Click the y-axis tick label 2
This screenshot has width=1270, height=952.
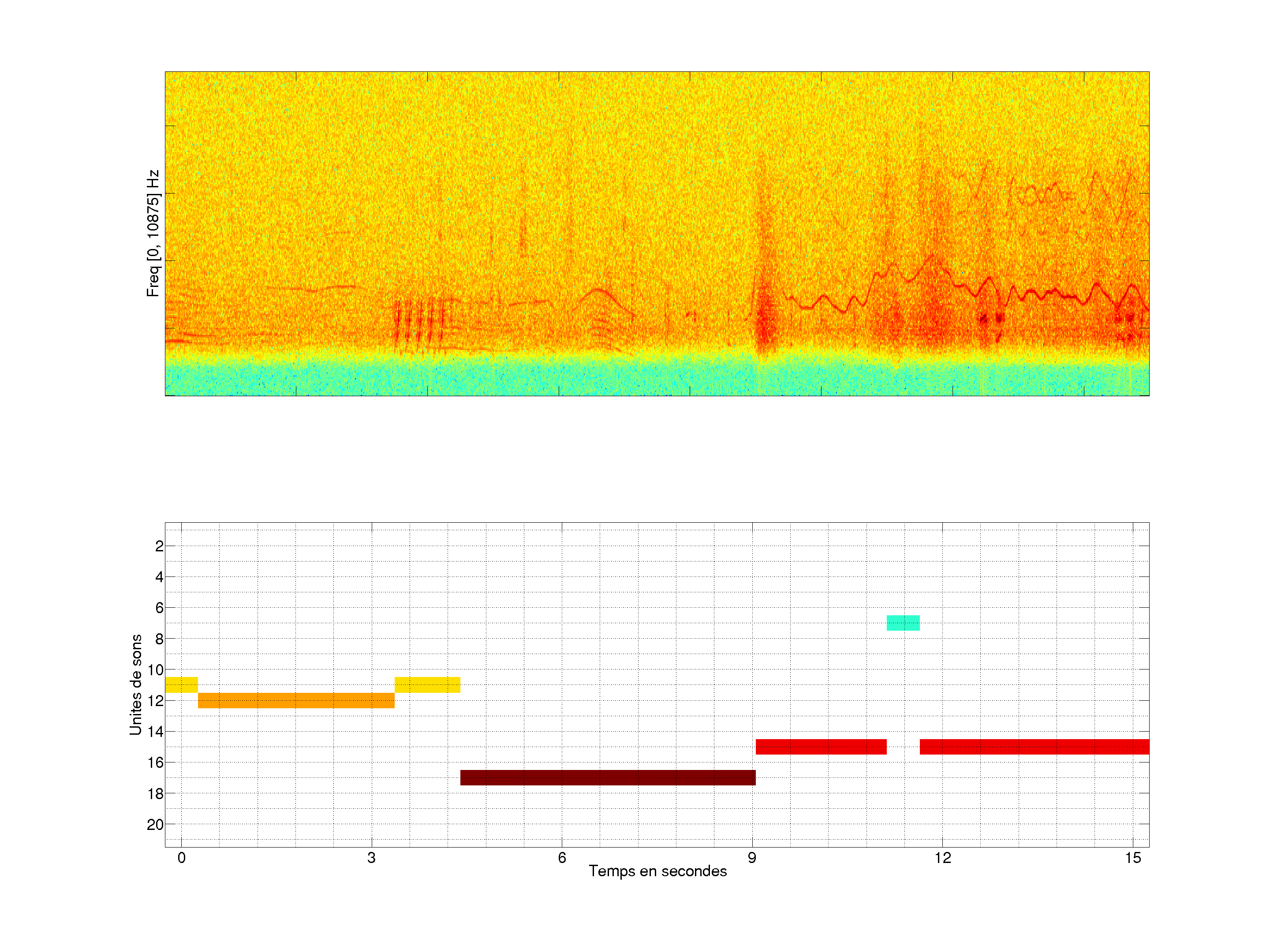159,546
